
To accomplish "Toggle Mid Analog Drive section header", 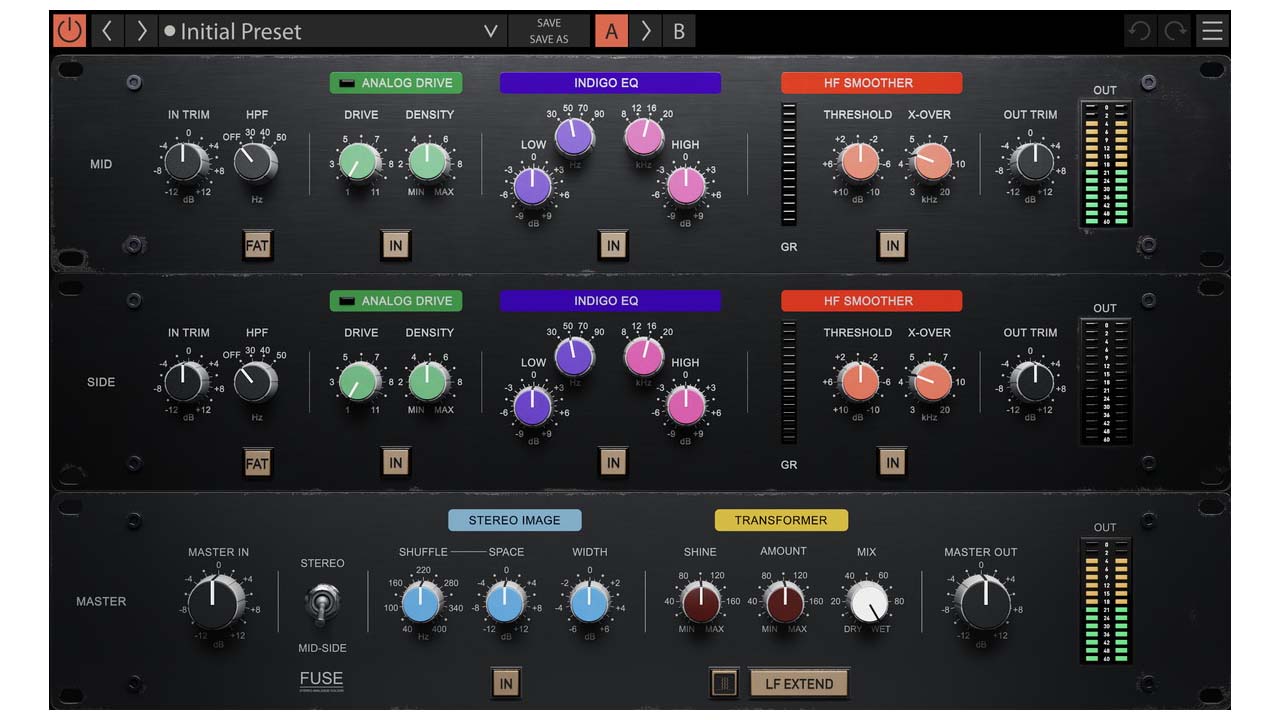I will point(396,83).
